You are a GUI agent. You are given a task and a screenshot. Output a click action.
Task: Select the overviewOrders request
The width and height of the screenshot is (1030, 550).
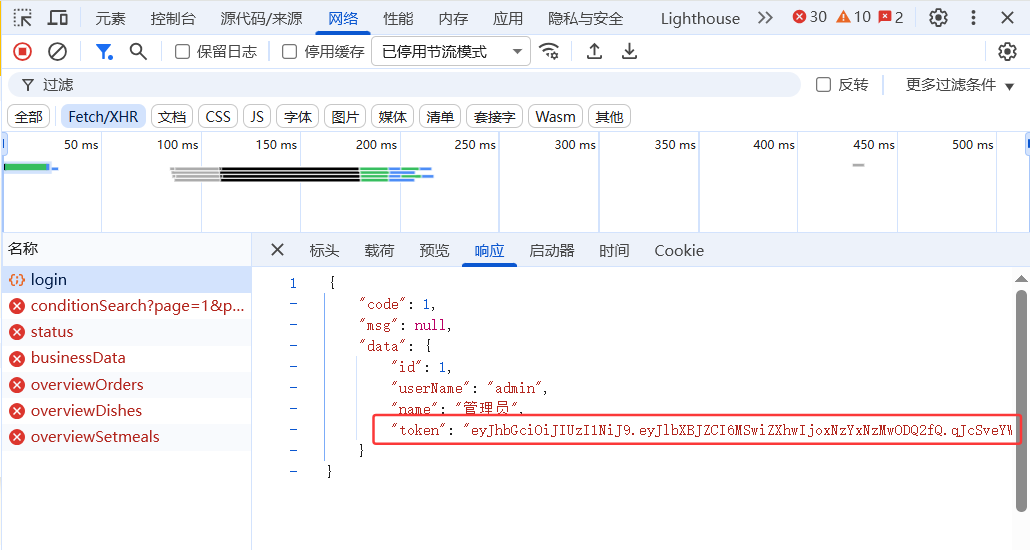[127, 384]
